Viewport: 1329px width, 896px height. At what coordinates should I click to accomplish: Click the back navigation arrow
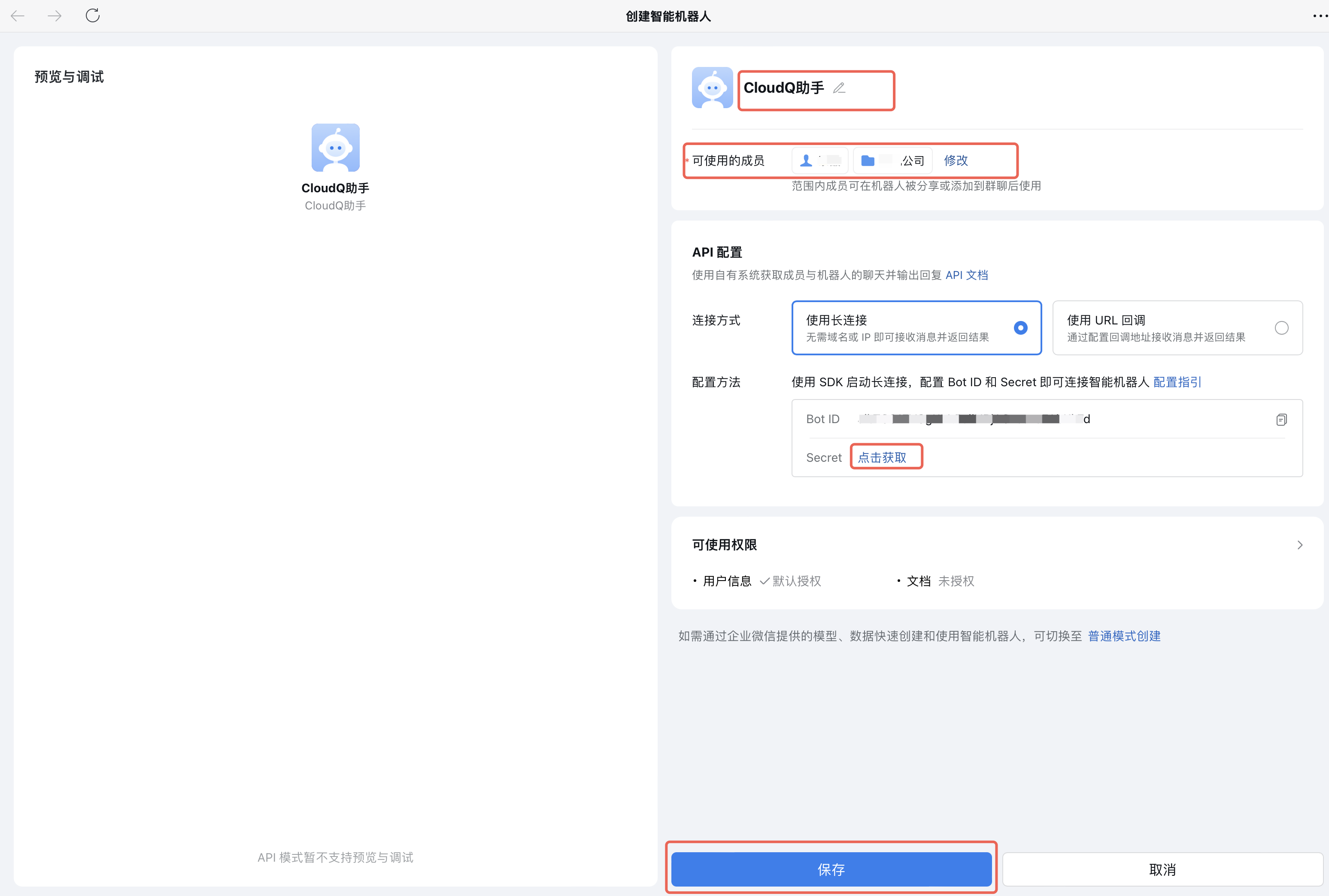pos(18,16)
